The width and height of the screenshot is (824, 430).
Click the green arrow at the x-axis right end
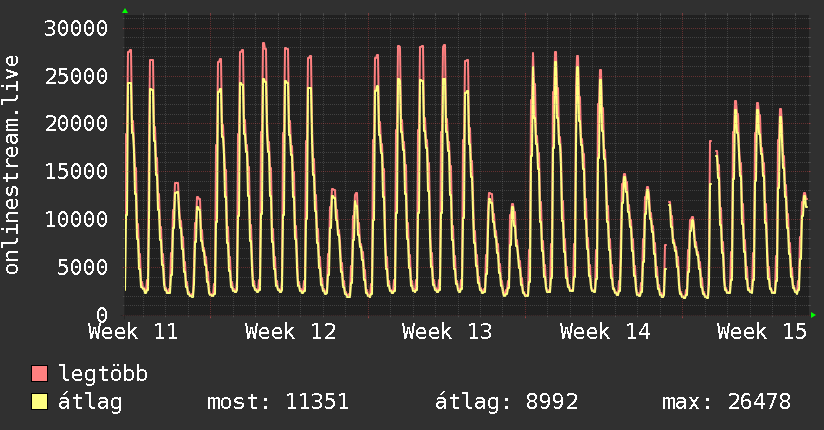[x=814, y=315]
